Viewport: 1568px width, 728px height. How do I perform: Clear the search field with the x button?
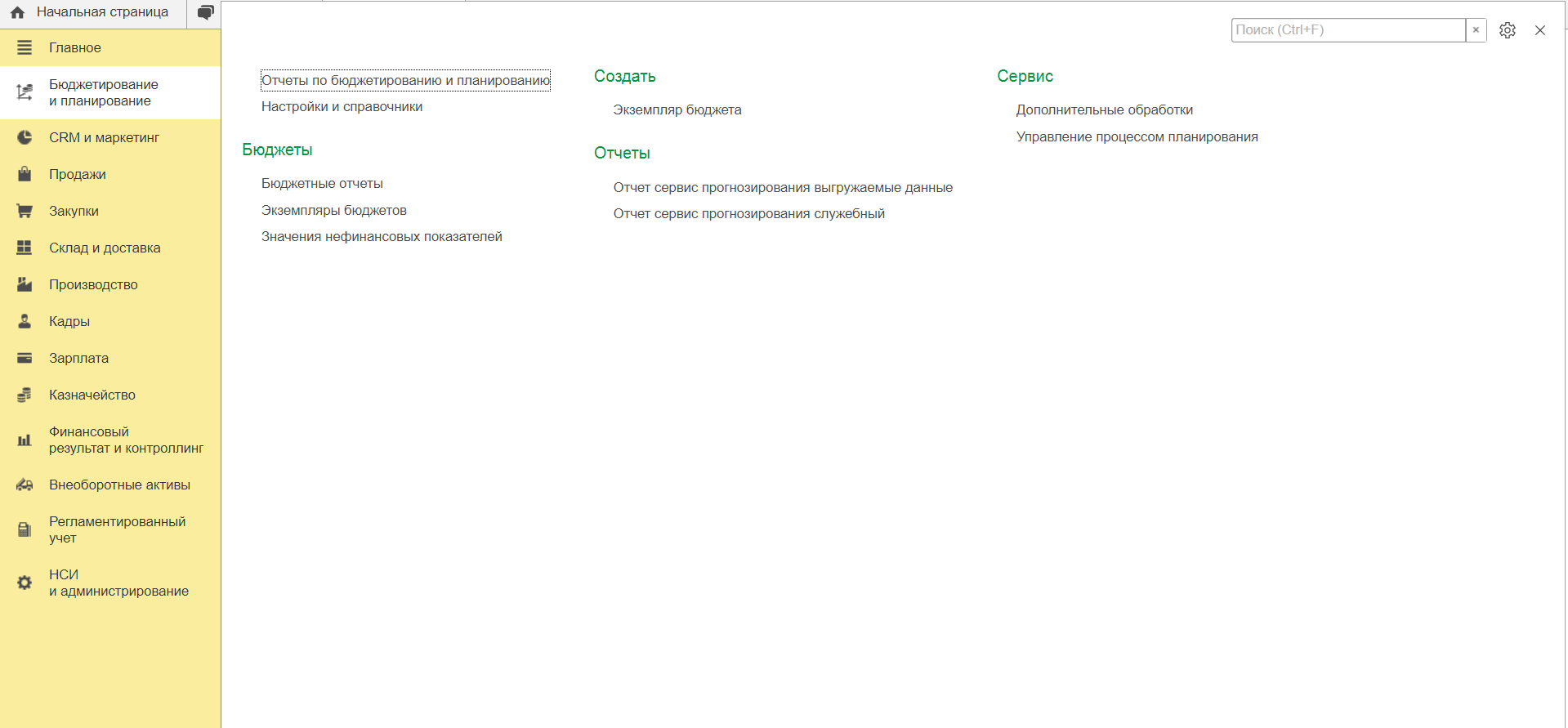click(x=1476, y=30)
